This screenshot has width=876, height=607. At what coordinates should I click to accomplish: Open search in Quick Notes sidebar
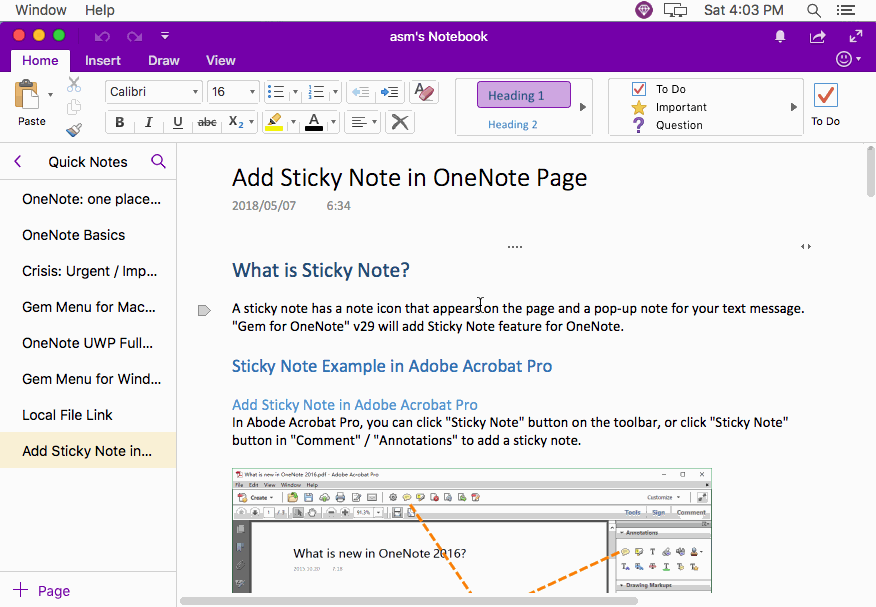(x=158, y=161)
